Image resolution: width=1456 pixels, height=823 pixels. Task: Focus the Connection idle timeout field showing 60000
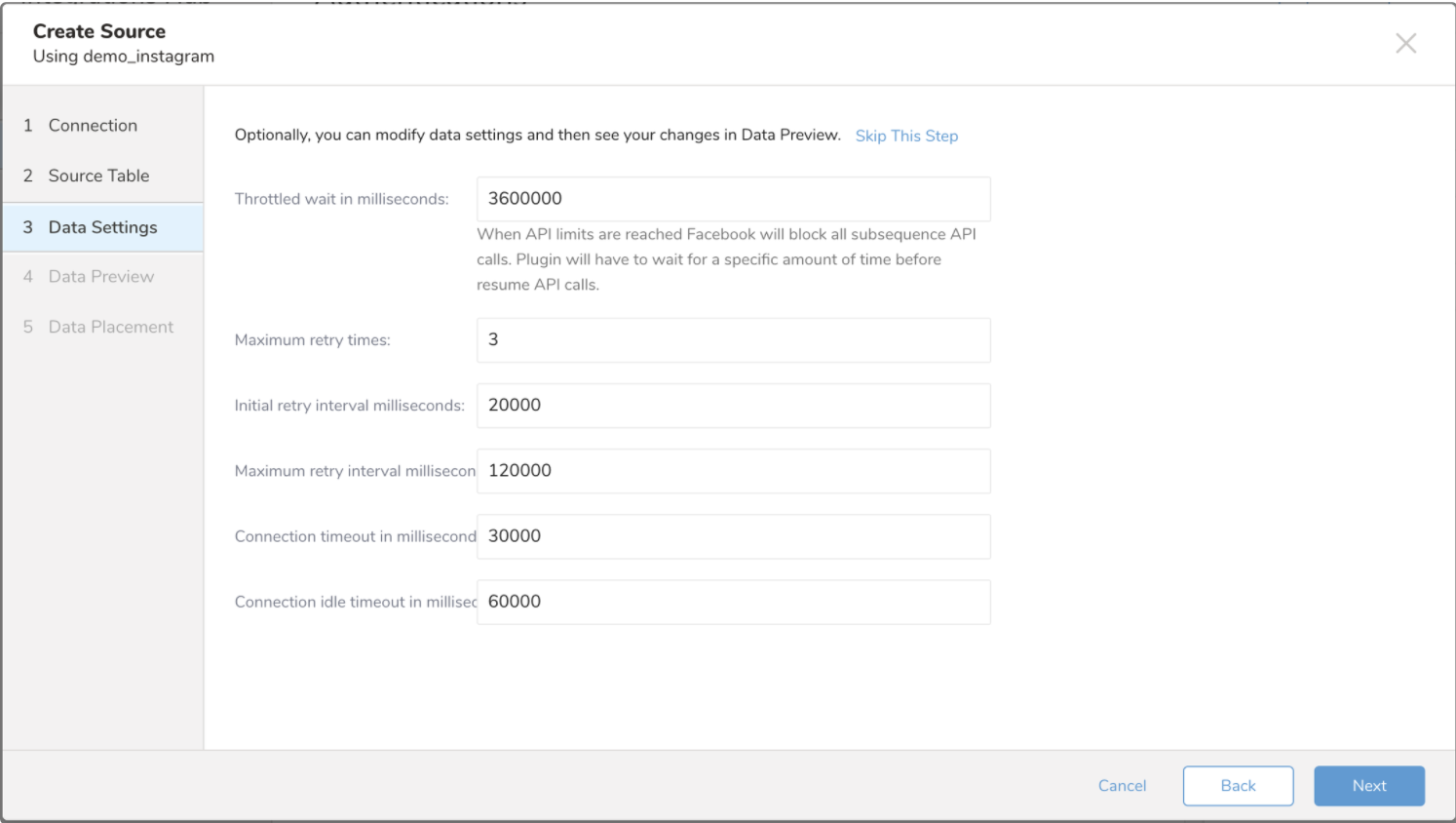coord(733,602)
